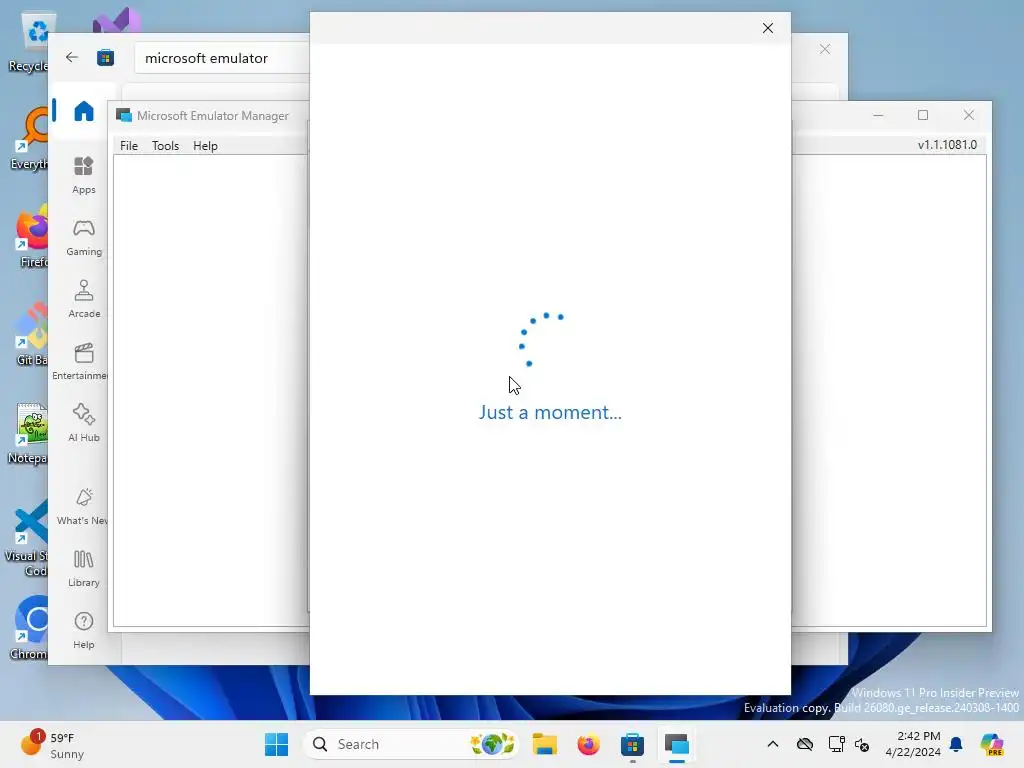Maximize the Emulator Manager window
The height and width of the screenshot is (768, 1024).
click(x=923, y=115)
